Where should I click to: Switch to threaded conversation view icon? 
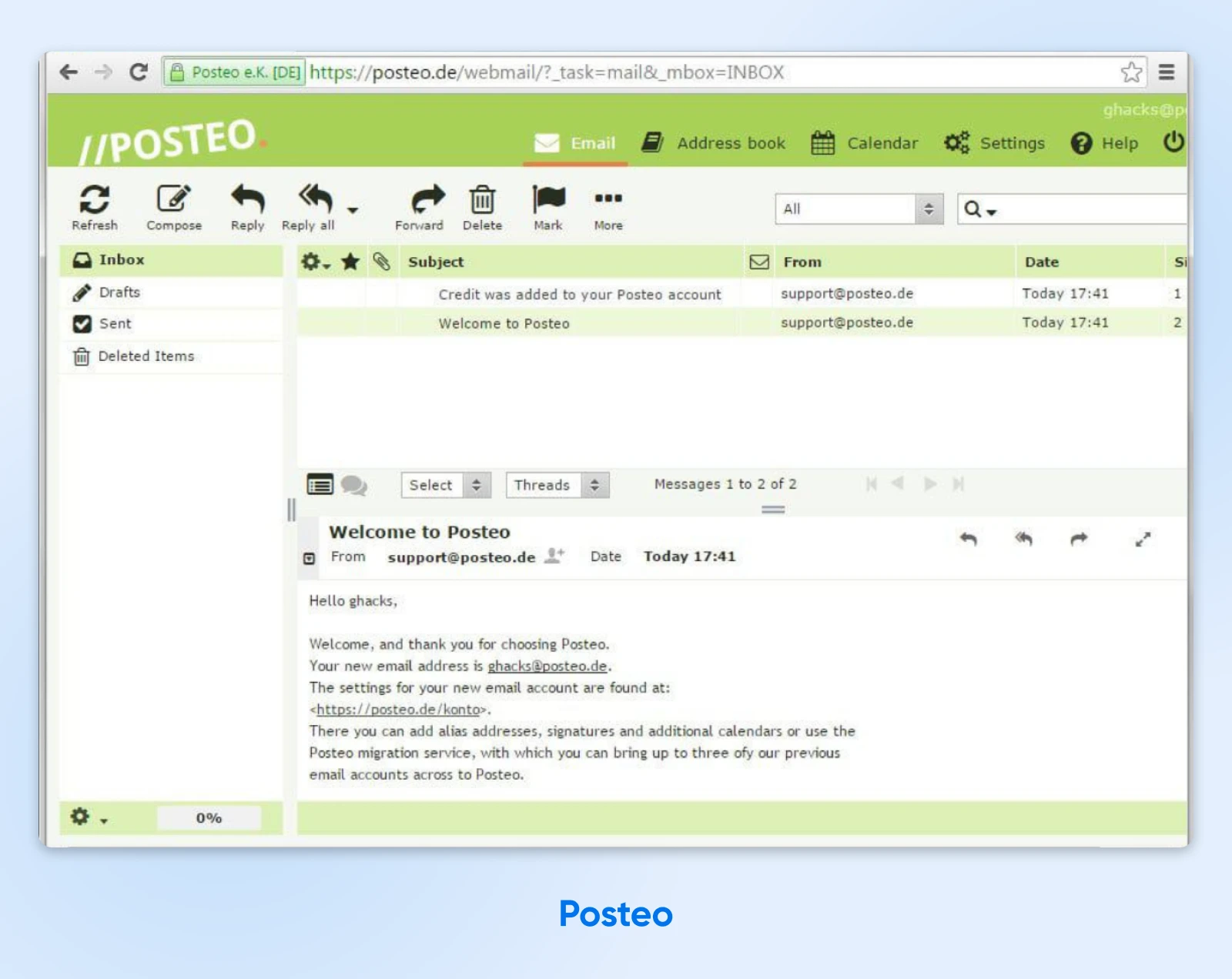pos(354,485)
